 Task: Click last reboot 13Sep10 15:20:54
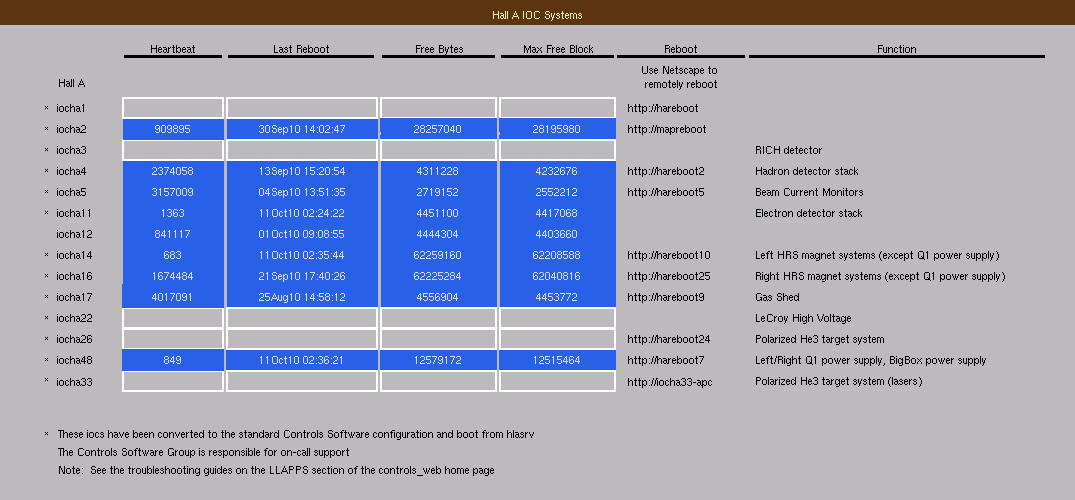click(x=302, y=171)
